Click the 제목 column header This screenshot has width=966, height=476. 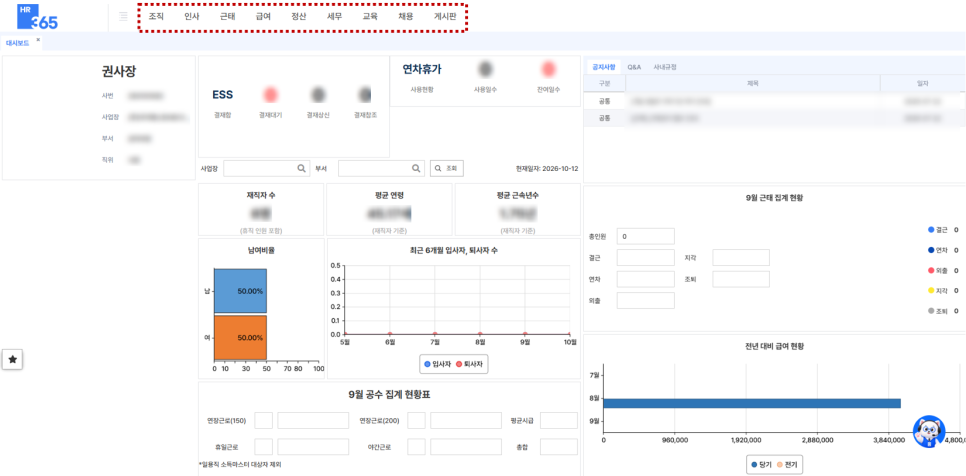(753, 83)
